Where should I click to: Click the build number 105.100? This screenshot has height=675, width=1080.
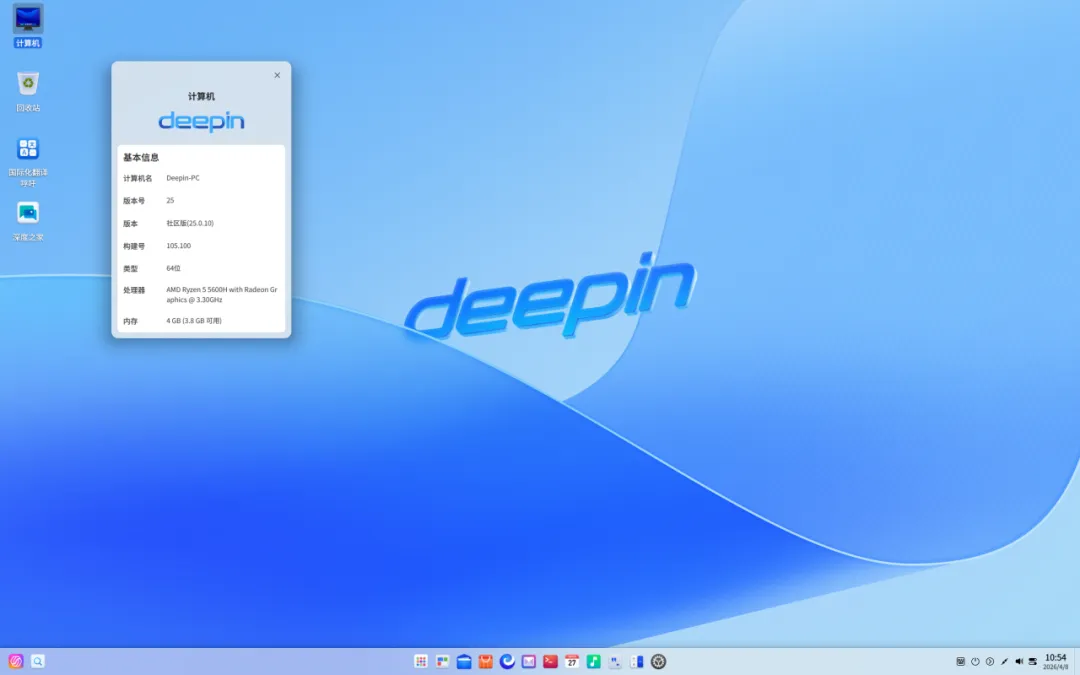[178, 246]
